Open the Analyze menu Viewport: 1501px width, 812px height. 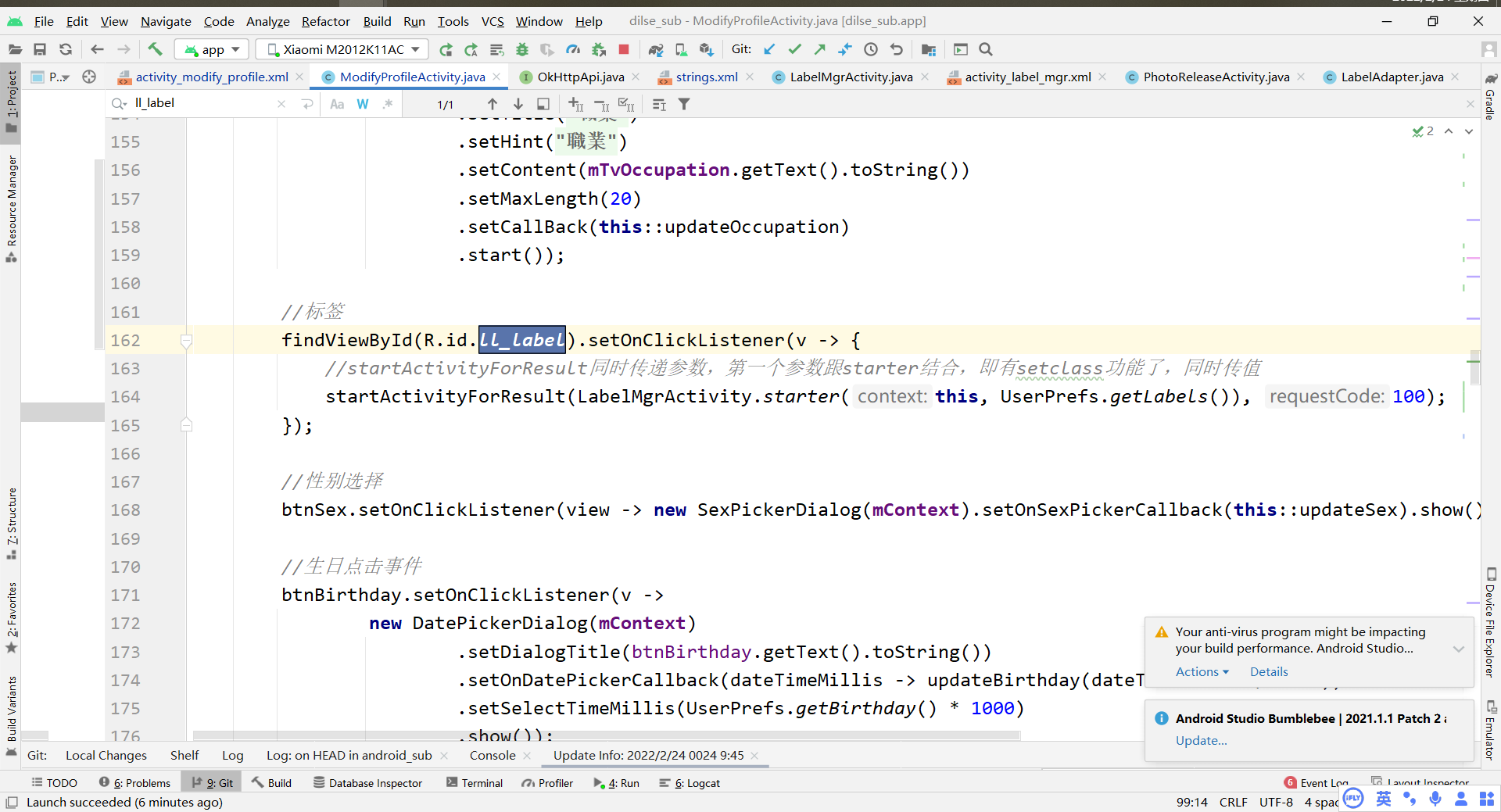click(267, 21)
